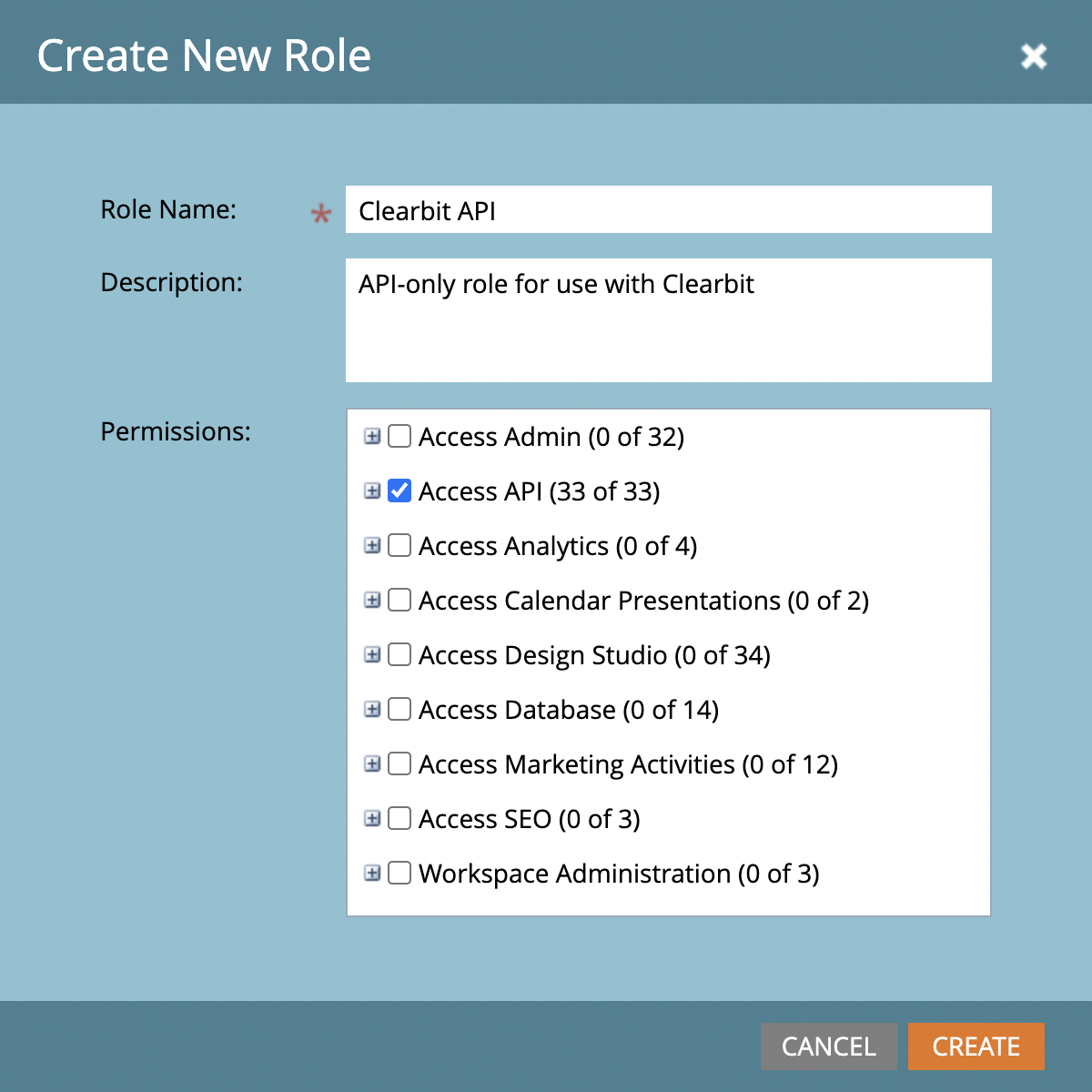Uncheck the Access API checkbox

tap(399, 490)
